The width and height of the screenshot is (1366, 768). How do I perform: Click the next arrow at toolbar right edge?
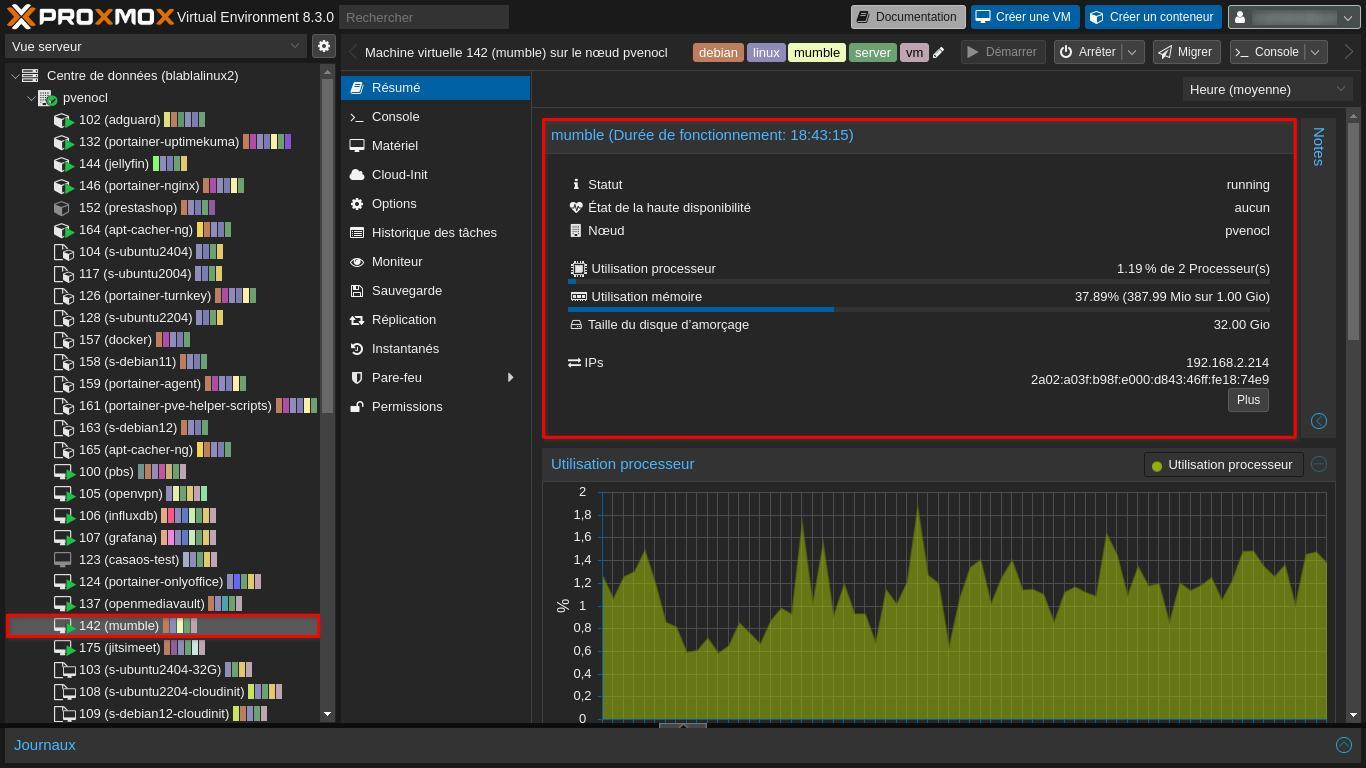(x=1349, y=52)
